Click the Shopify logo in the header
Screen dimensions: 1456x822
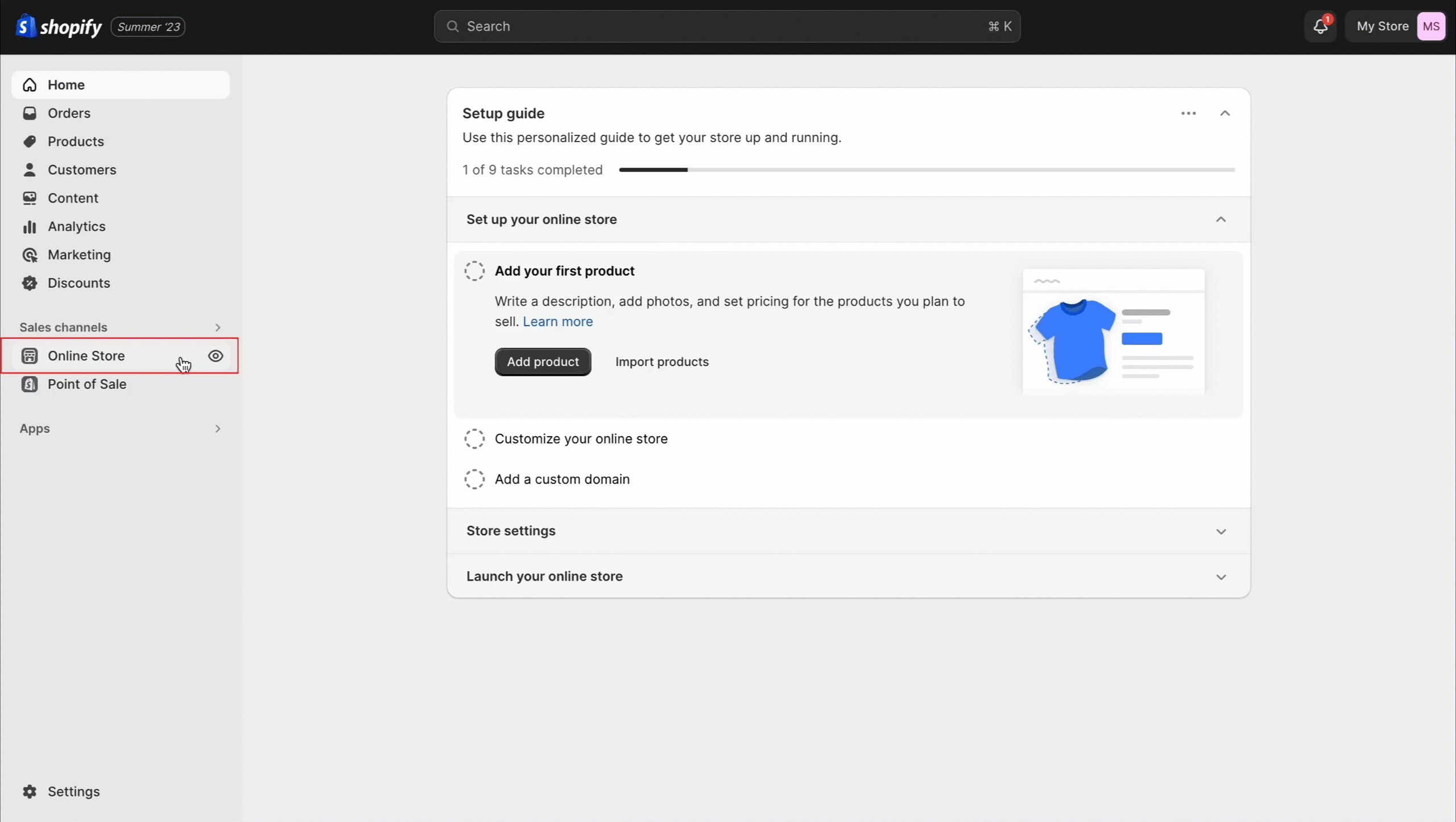click(x=59, y=26)
